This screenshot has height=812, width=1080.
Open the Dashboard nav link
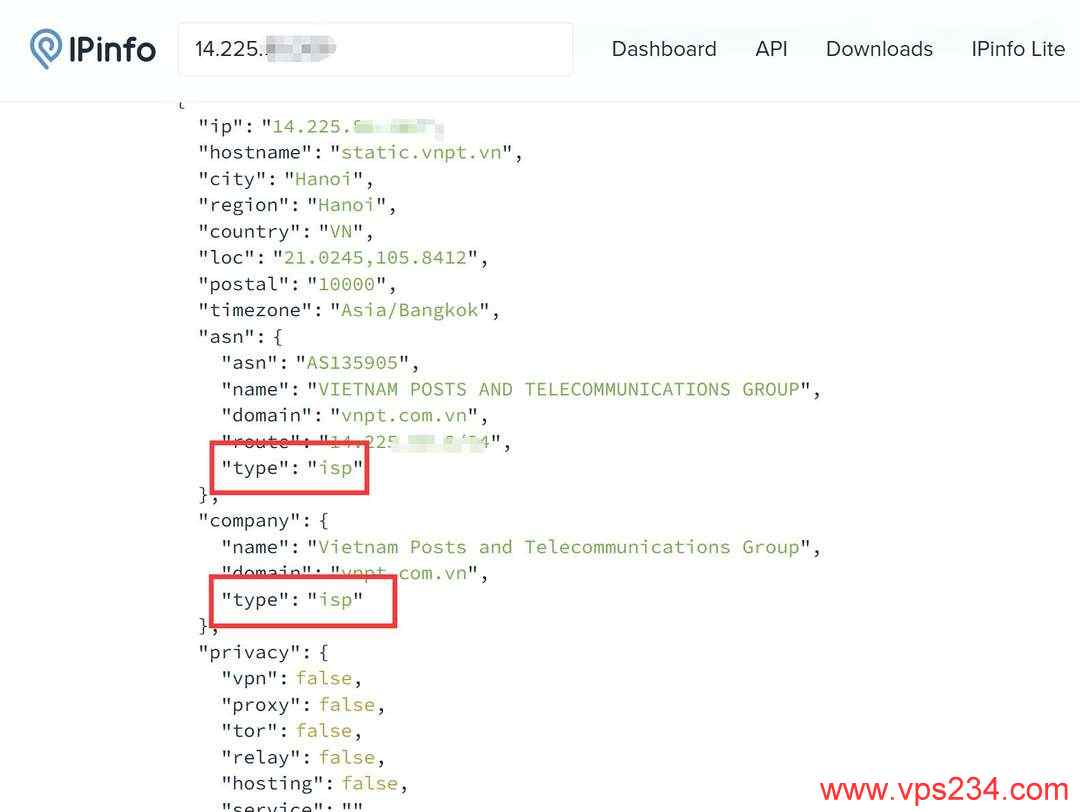click(x=664, y=49)
